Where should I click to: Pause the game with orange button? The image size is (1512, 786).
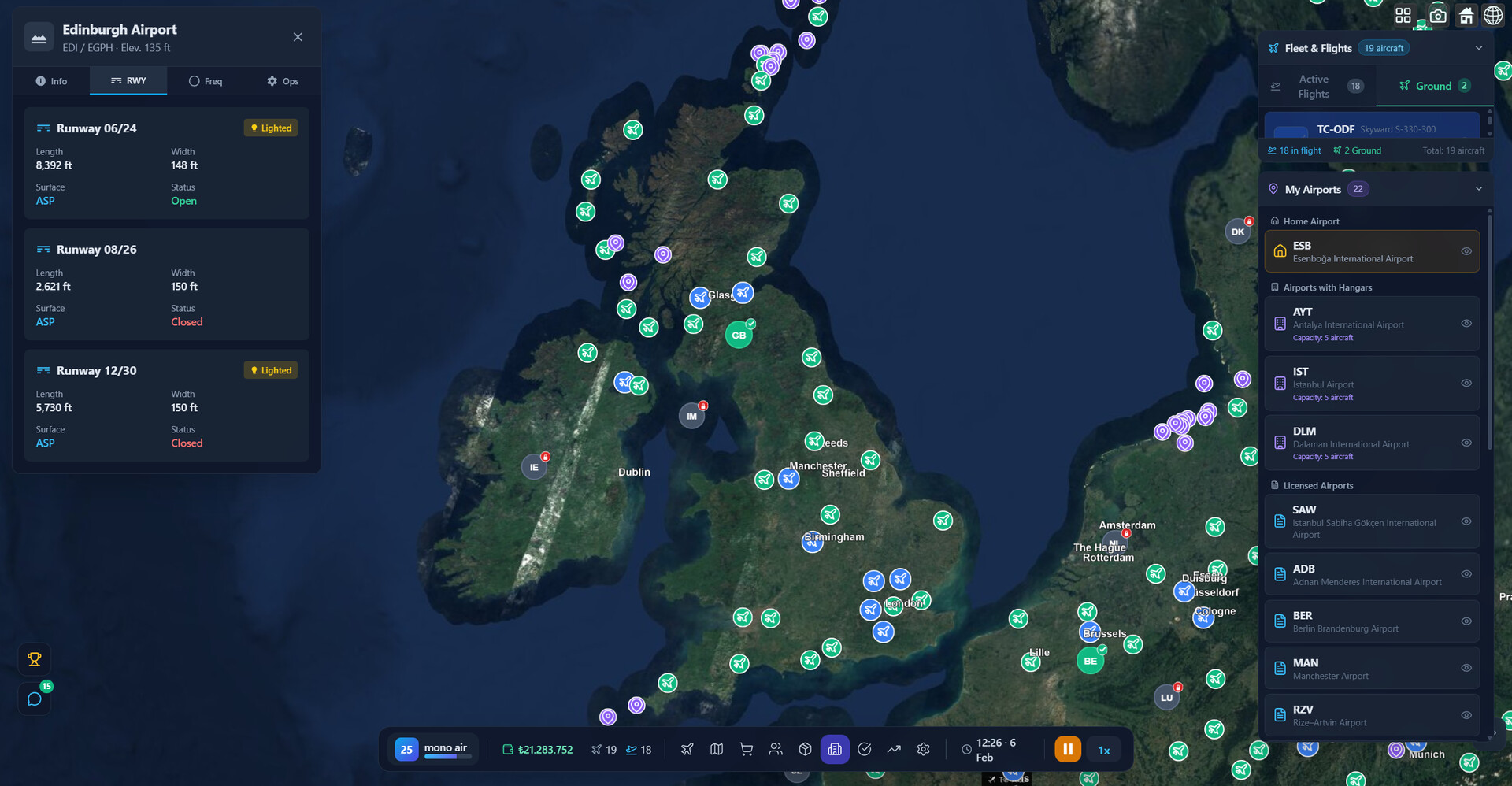[1068, 749]
